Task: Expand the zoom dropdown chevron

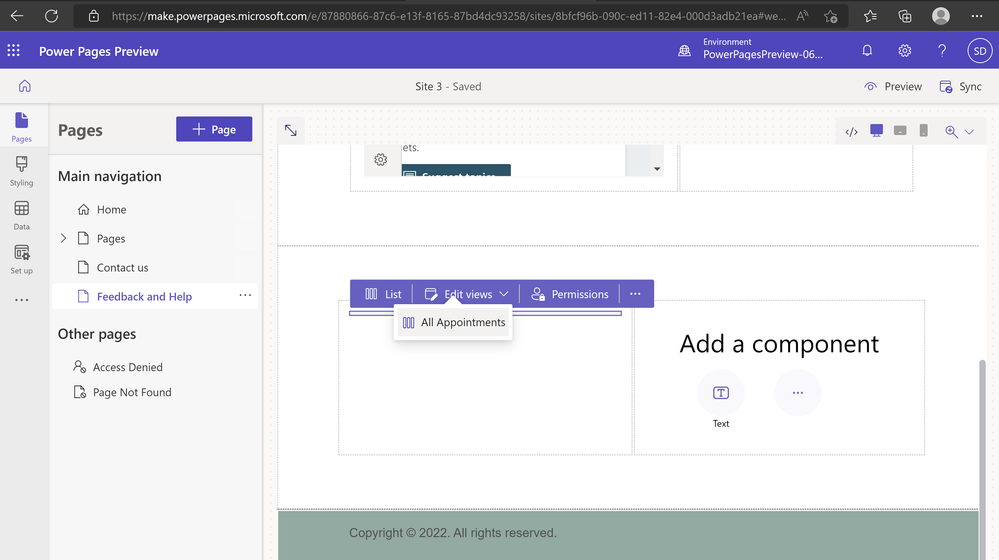Action: click(x=969, y=132)
